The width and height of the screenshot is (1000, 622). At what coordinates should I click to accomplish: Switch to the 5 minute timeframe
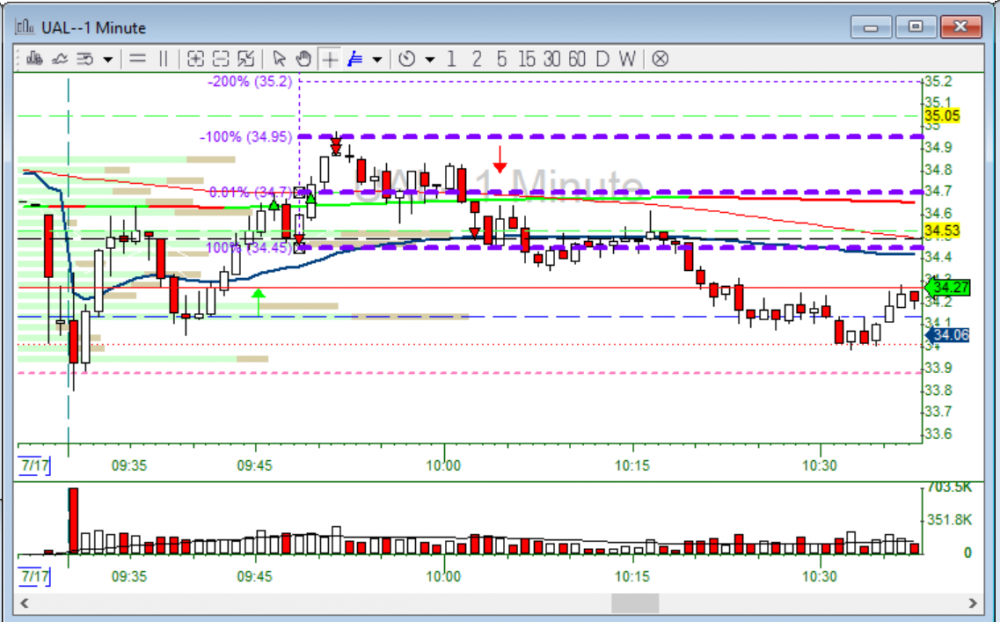point(501,59)
